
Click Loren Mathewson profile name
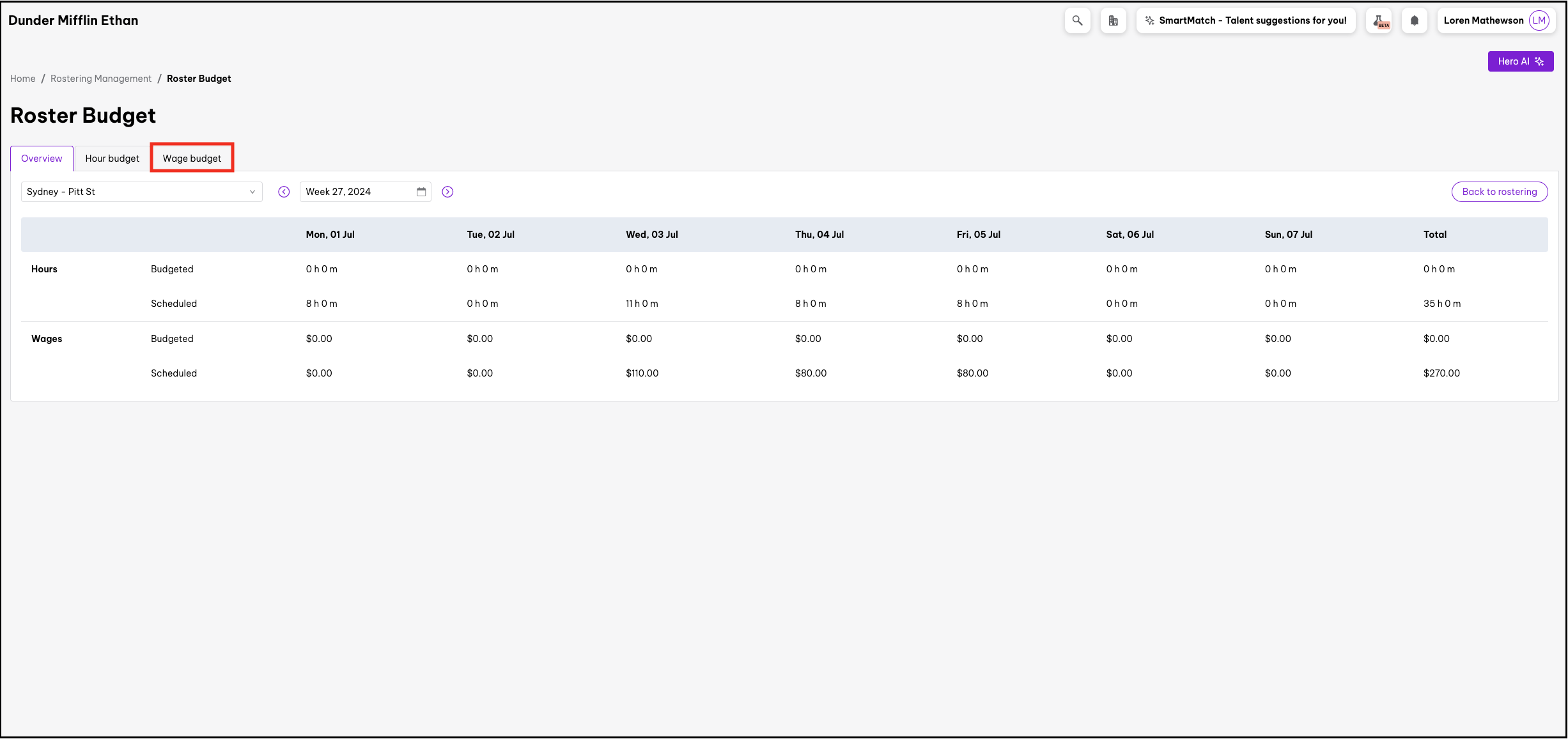[1483, 20]
